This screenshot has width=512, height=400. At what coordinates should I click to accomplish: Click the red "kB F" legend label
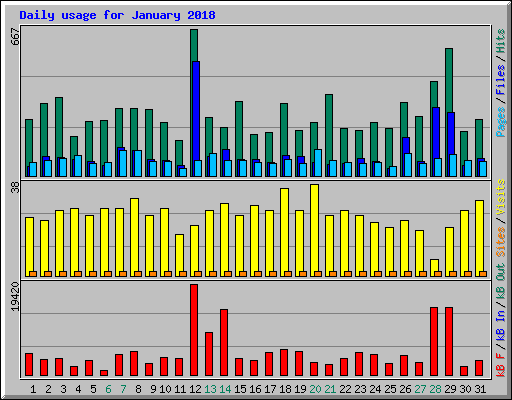[501, 365]
